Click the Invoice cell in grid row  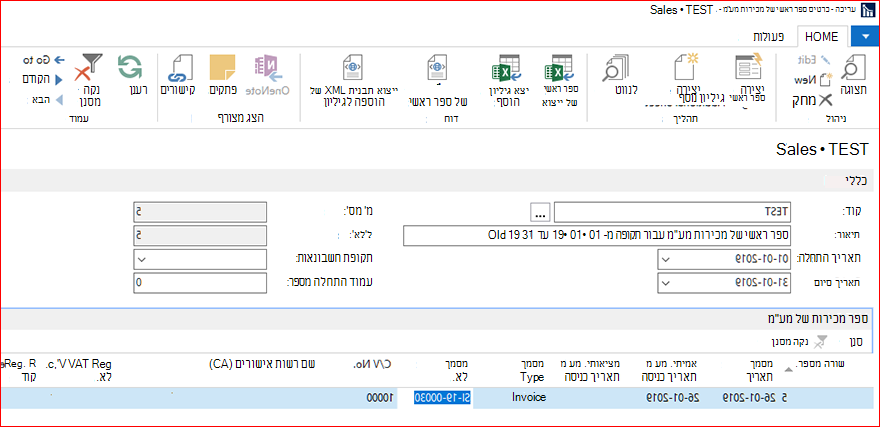pyautogui.click(x=529, y=398)
